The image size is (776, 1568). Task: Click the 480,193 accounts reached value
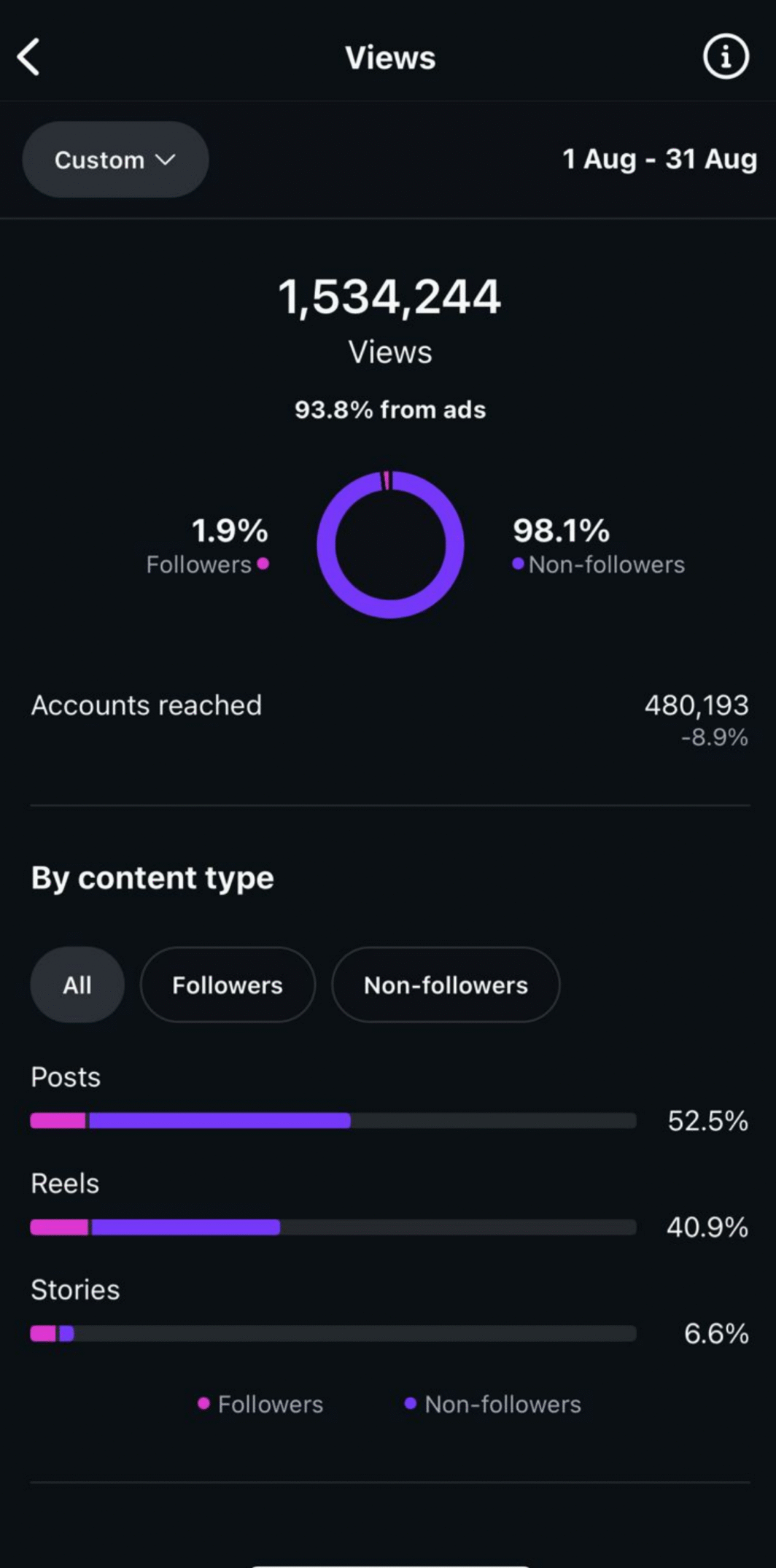point(696,705)
